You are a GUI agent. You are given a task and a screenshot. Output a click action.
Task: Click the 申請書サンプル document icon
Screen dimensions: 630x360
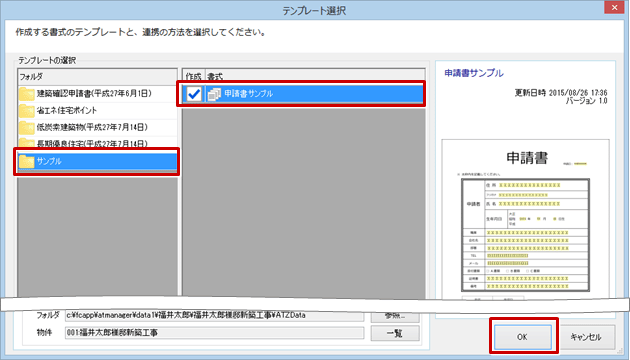pos(214,94)
